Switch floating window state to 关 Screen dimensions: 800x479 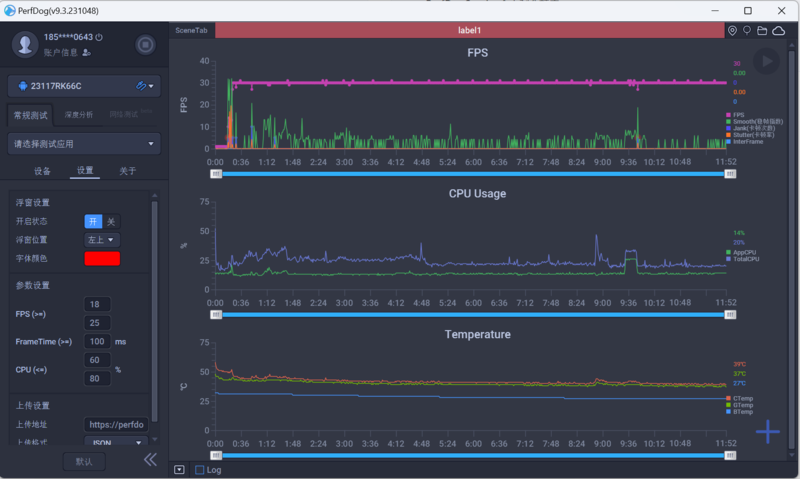(x=111, y=221)
